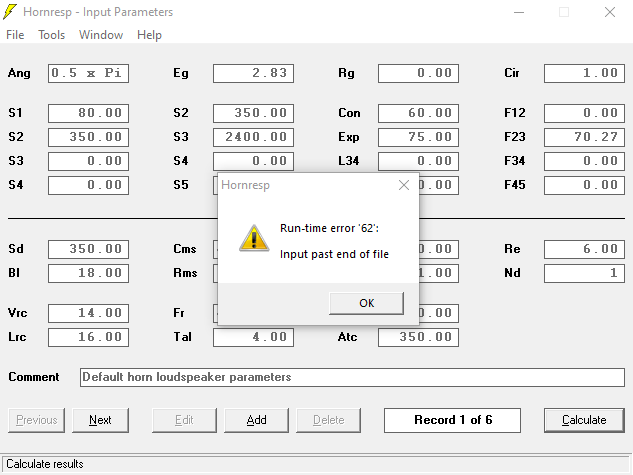
Task: Click the yellow warning icon in the error dialog
Action: [x=254, y=239]
